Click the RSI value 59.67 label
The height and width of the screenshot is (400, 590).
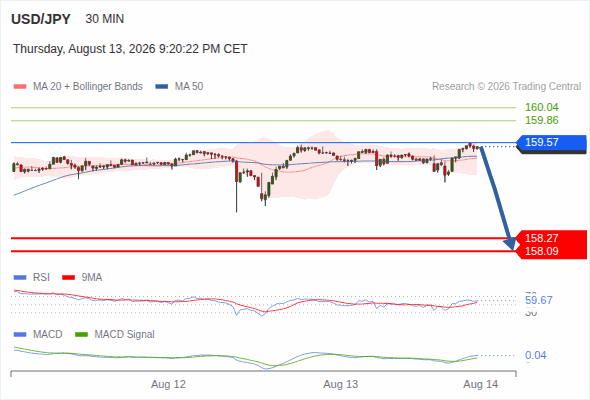pos(539,300)
